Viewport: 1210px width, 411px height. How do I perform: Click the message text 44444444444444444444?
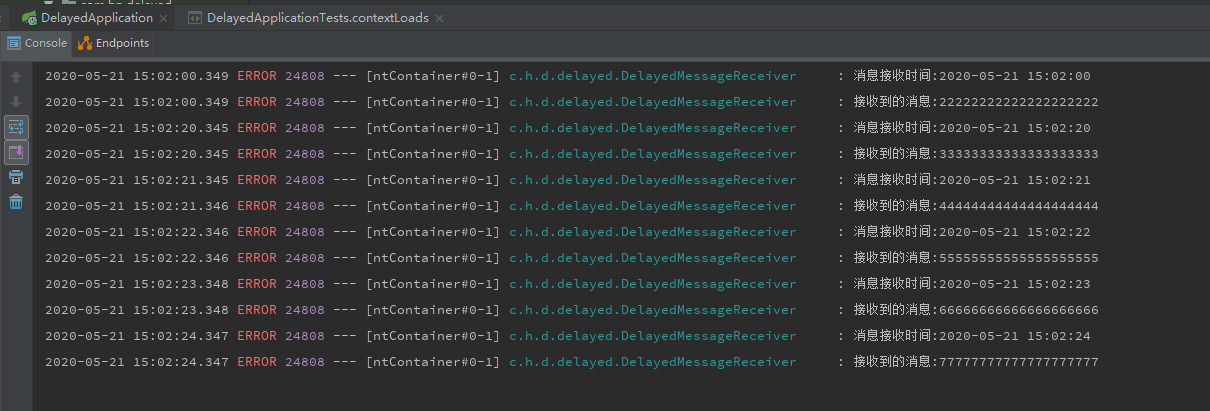(1019, 206)
